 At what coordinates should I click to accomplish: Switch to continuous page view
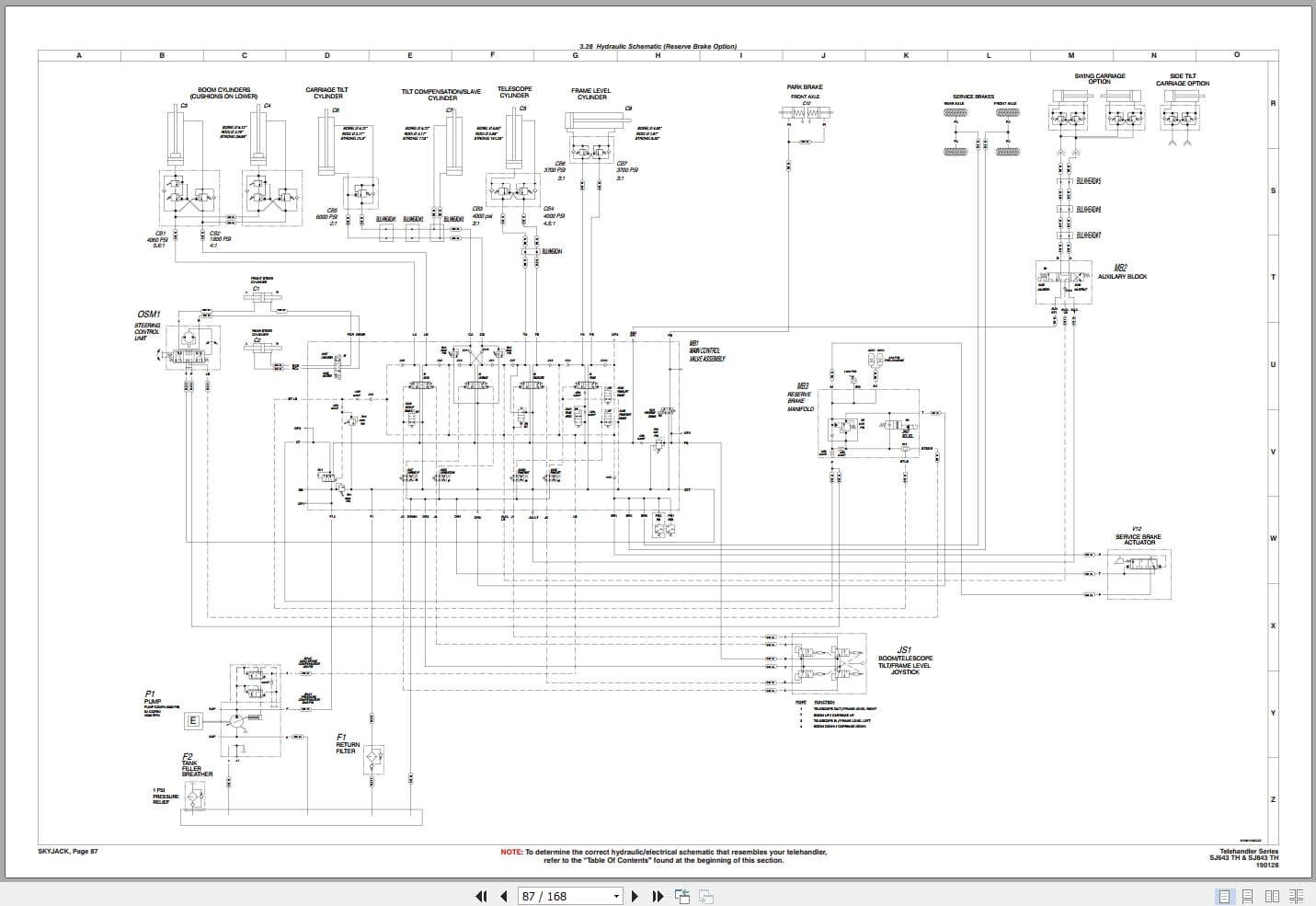pos(1248,896)
